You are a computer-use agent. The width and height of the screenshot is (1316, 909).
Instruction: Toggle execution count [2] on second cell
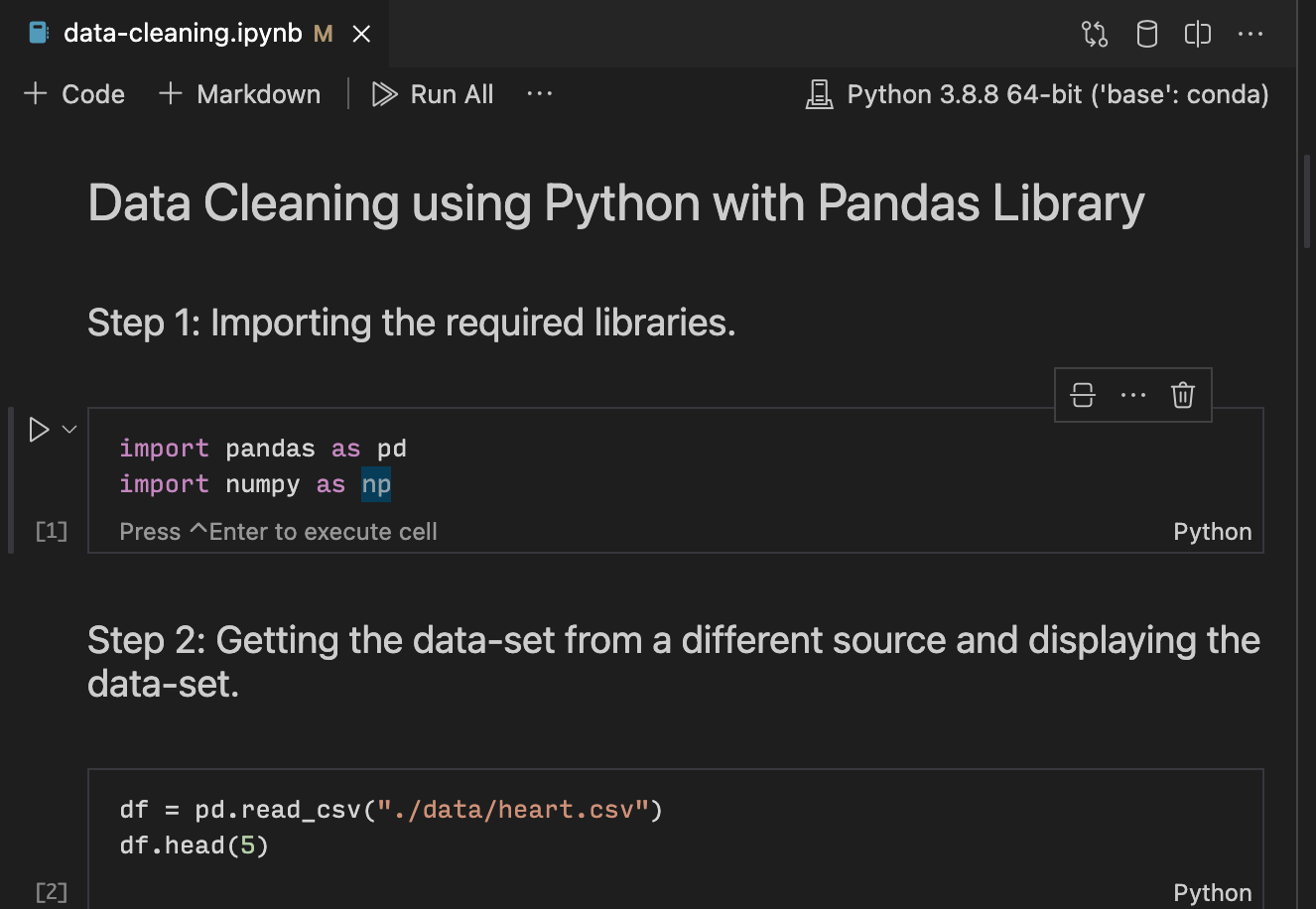[x=50, y=891]
